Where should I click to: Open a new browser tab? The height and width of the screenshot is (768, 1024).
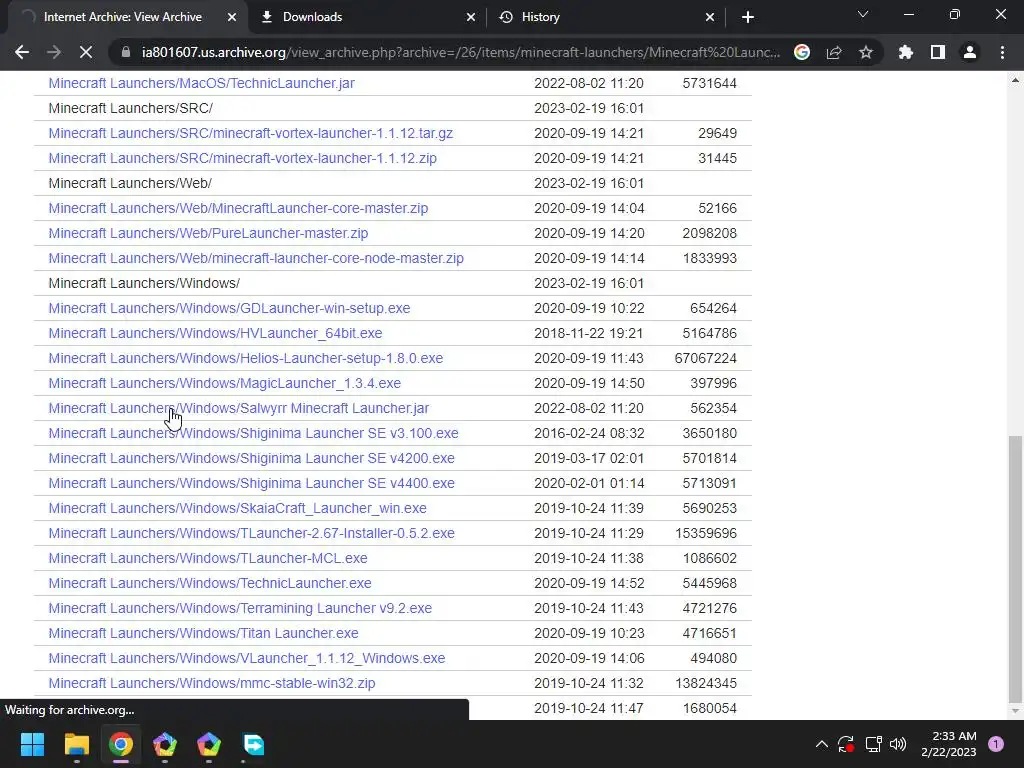point(748,17)
